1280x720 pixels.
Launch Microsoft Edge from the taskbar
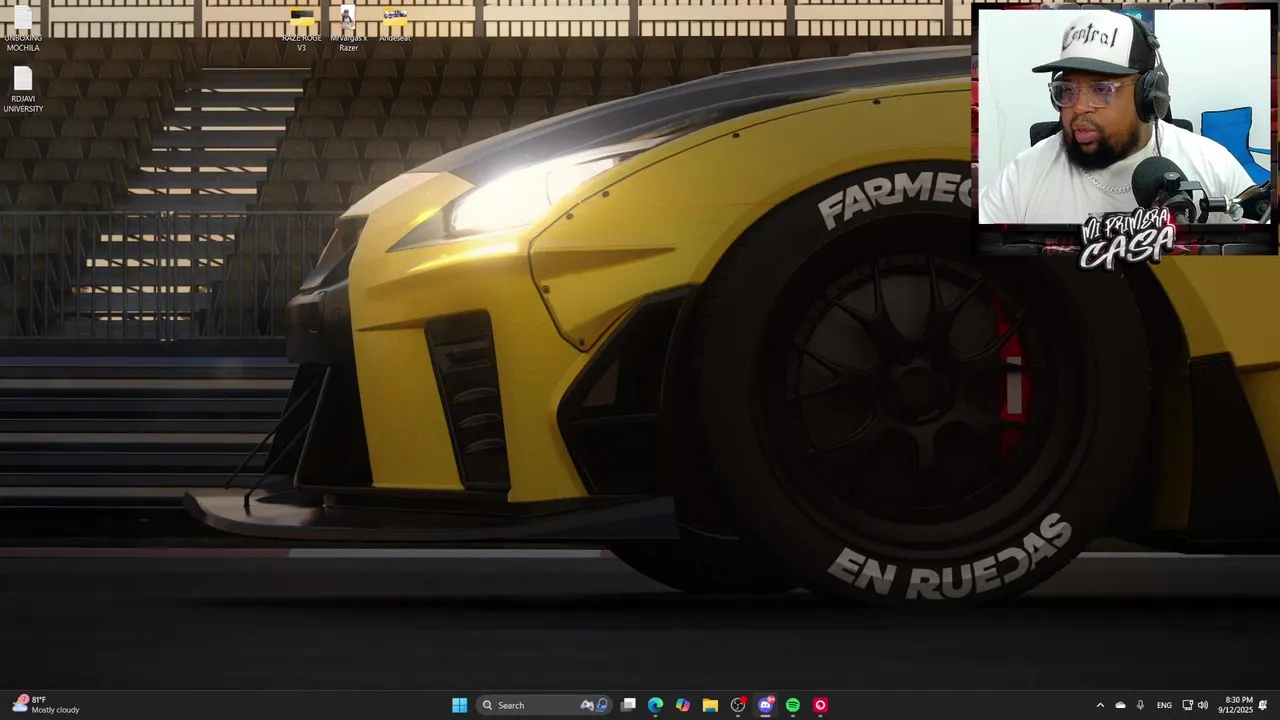tap(655, 705)
